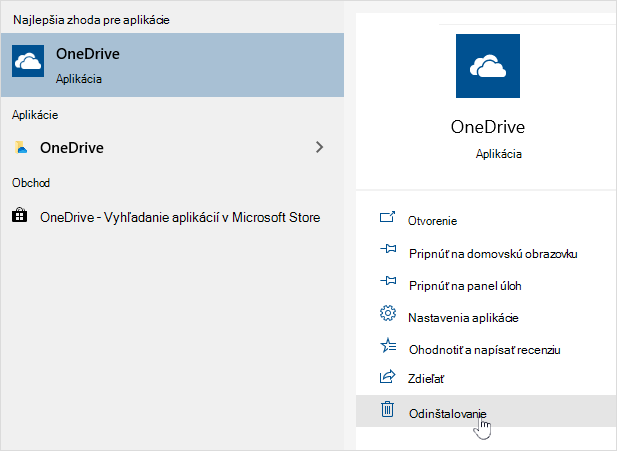This screenshot has height=451, width=617.
Task: Click the 'Aplikácie' section heading
Action: tap(35, 115)
